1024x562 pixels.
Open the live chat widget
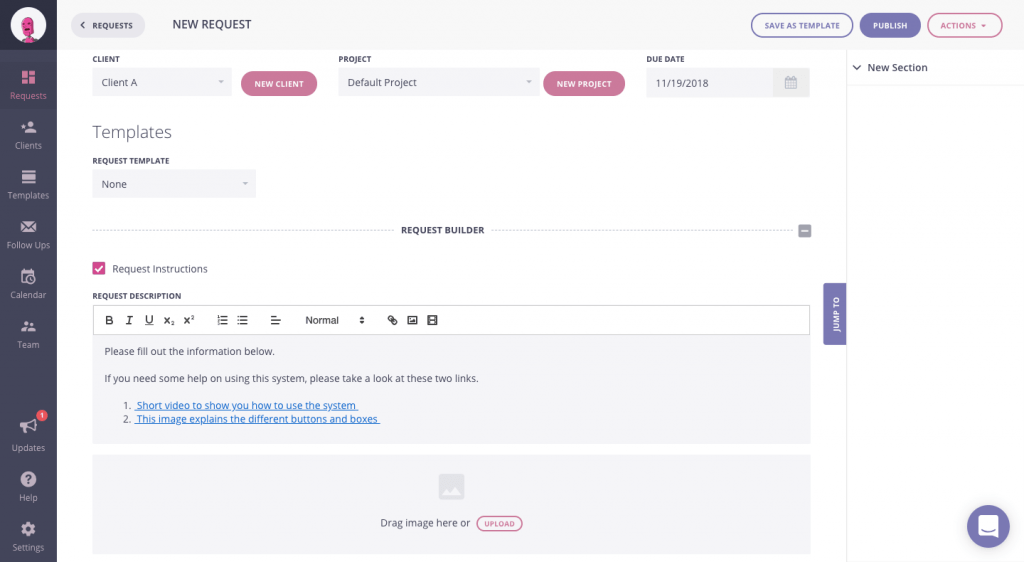[988, 526]
